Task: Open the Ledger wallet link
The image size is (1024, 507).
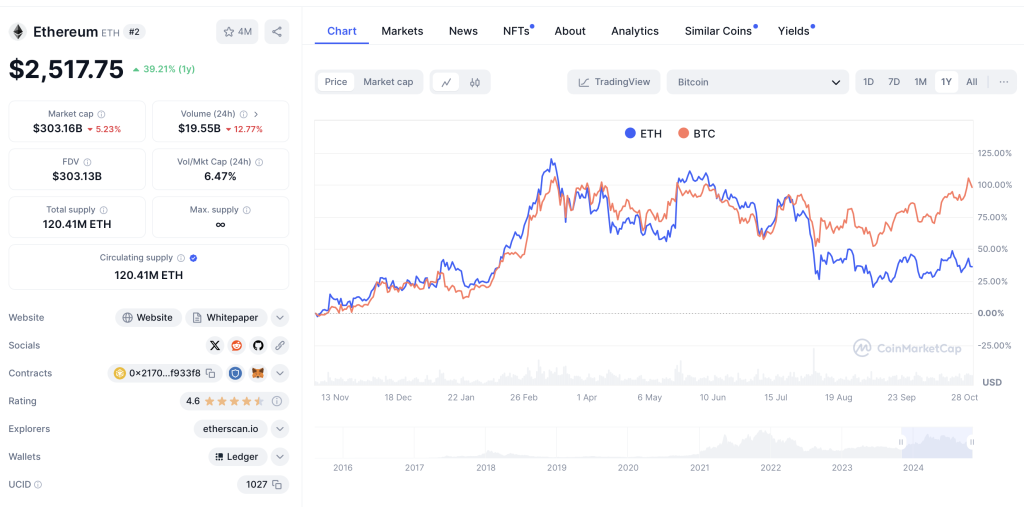Action: [x=238, y=457]
